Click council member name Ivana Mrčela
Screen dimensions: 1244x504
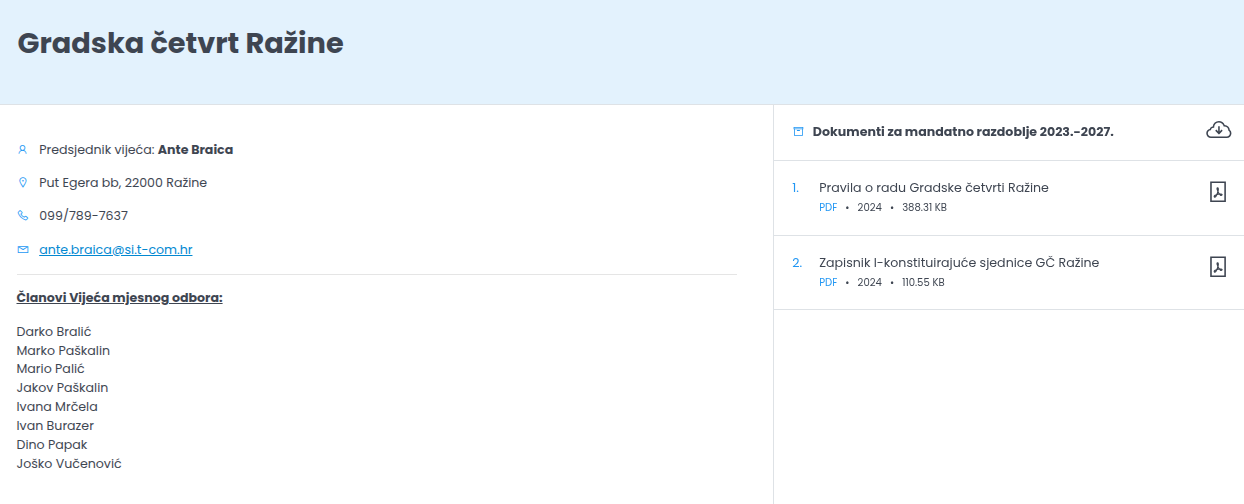click(x=57, y=407)
